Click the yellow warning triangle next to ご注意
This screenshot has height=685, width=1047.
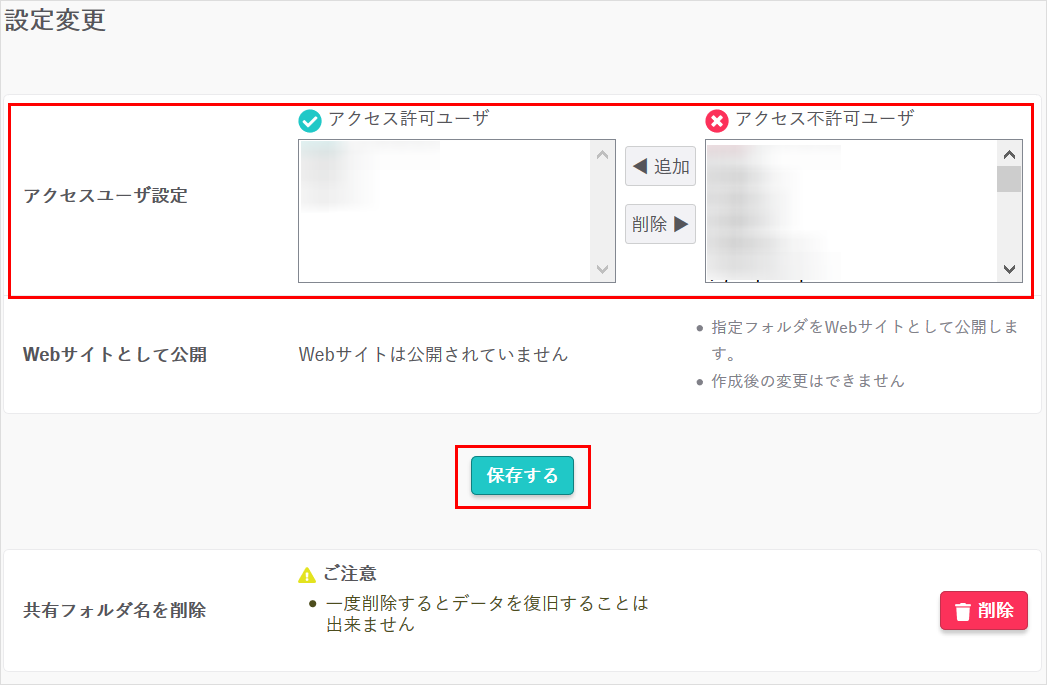307,575
